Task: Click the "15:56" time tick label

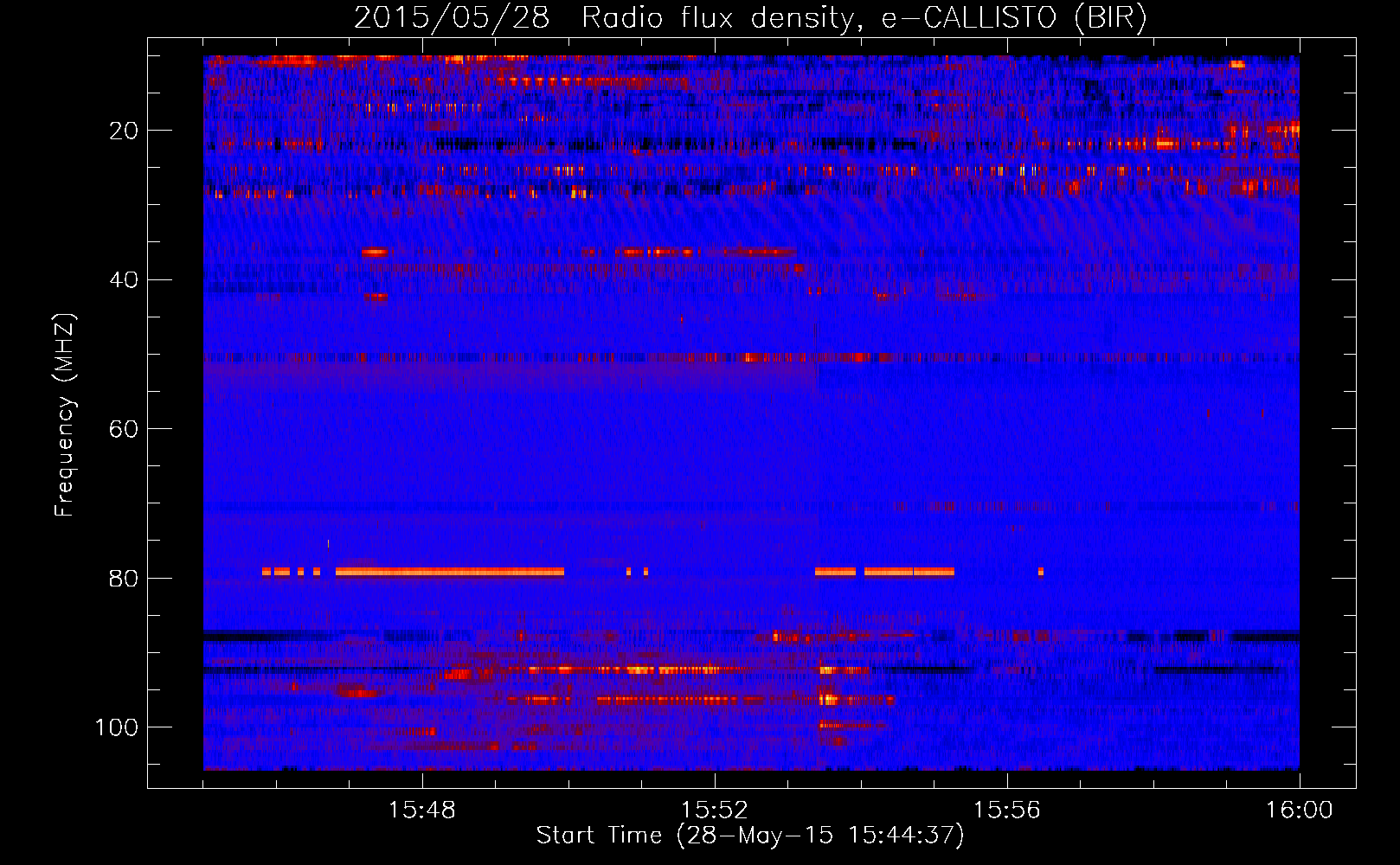Action: coord(1007,811)
